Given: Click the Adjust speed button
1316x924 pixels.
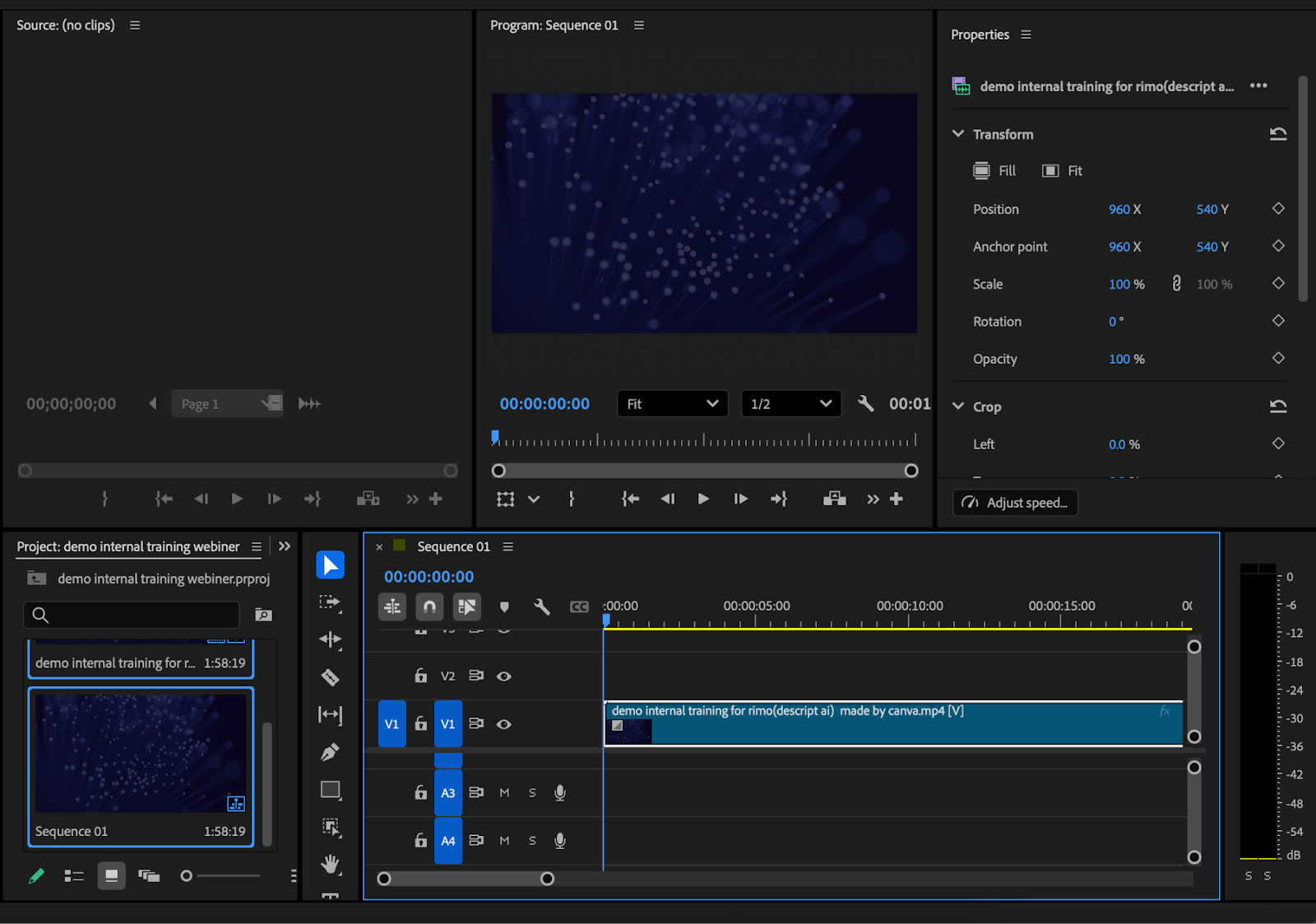Looking at the screenshot, I should 1015,503.
